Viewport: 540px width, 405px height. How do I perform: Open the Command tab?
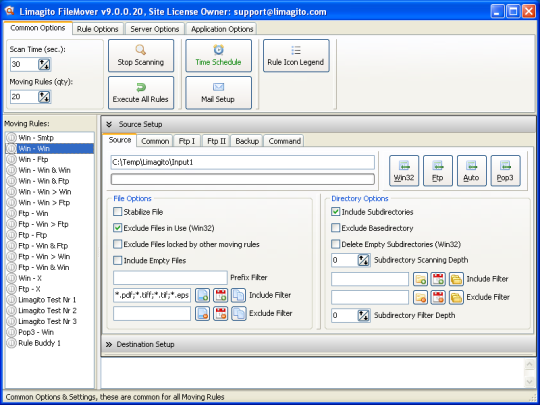(x=284, y=141)
